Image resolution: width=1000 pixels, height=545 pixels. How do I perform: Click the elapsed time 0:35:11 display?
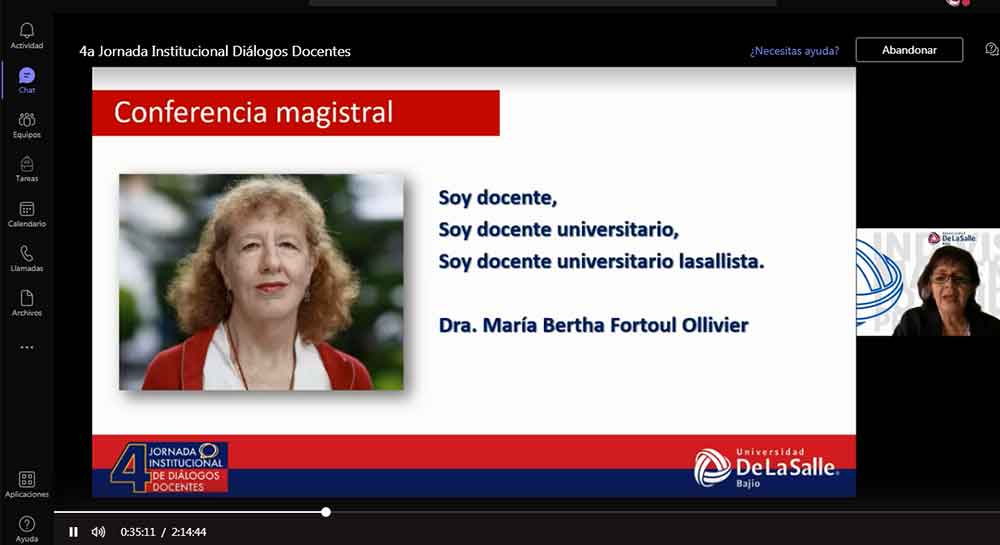pyautogui.click(x=137, y=532)
